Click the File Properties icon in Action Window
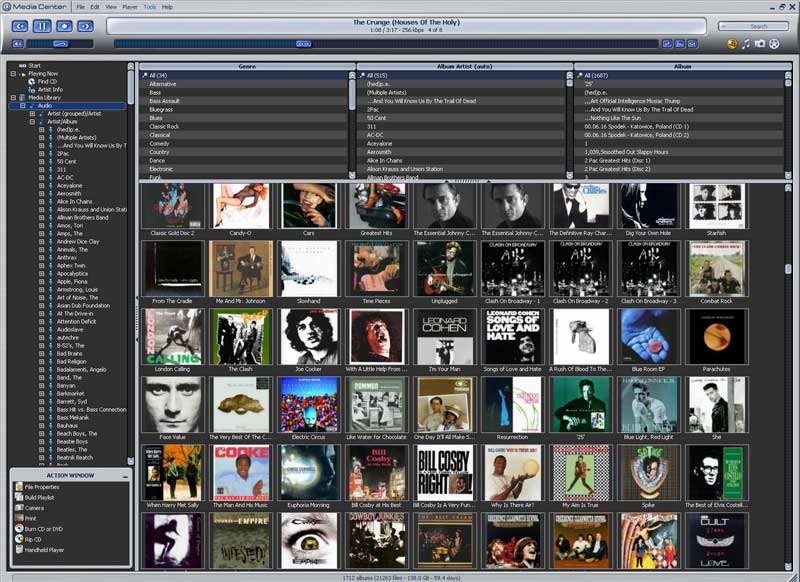 19,487
